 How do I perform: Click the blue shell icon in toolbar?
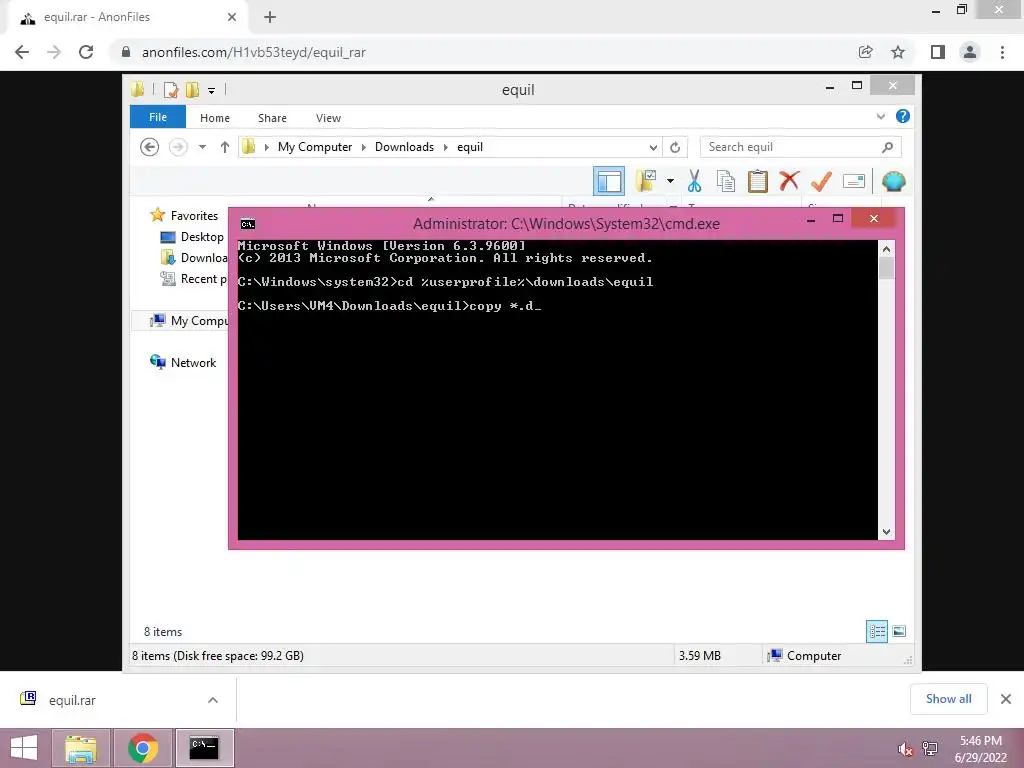[893, 181]
